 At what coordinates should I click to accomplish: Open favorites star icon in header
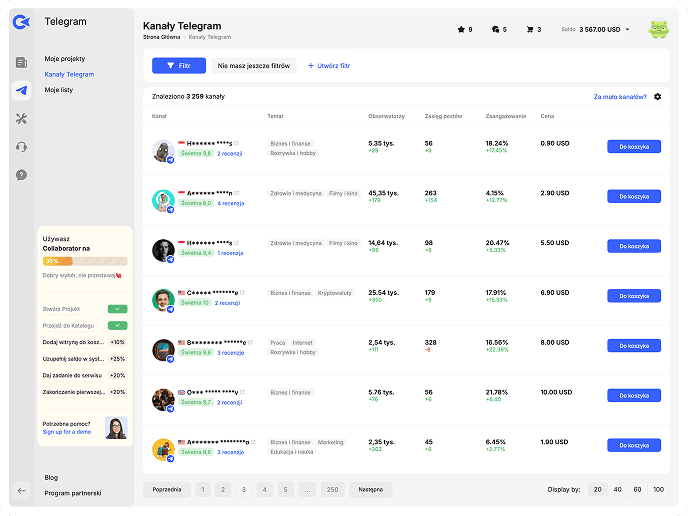461,30
